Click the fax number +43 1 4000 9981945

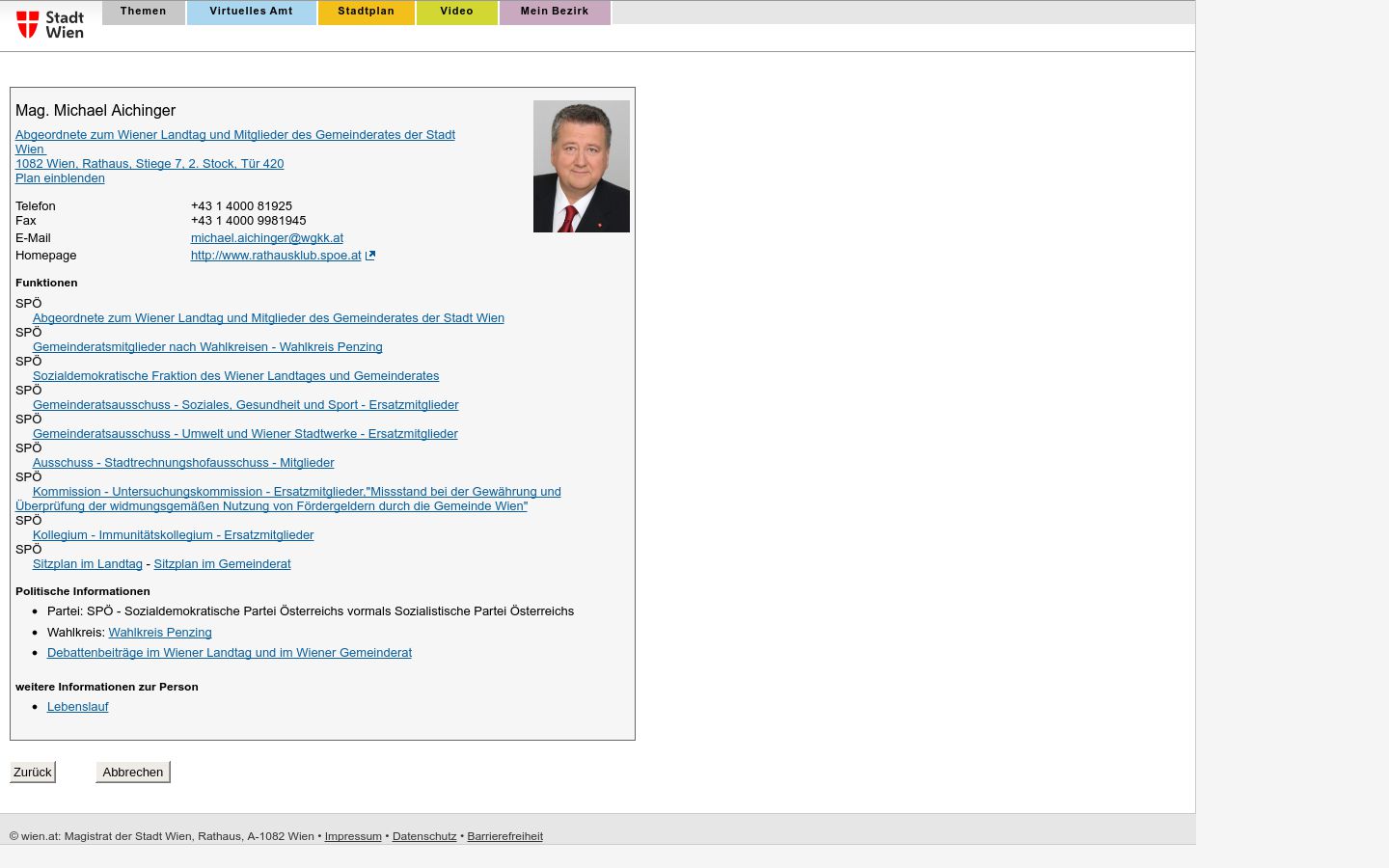[x=249, y=221]
